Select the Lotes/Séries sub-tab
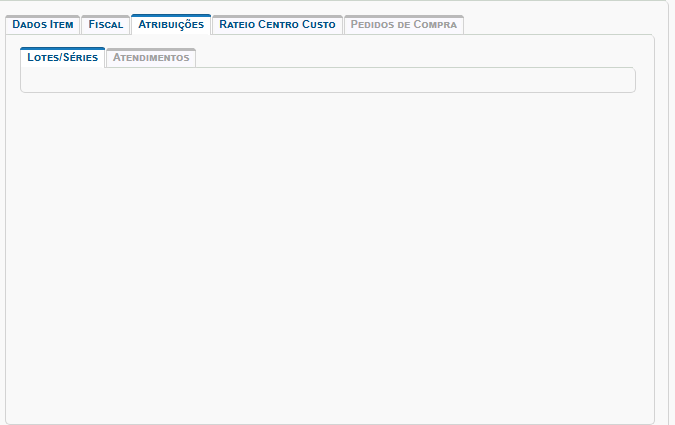 point(62,58)
